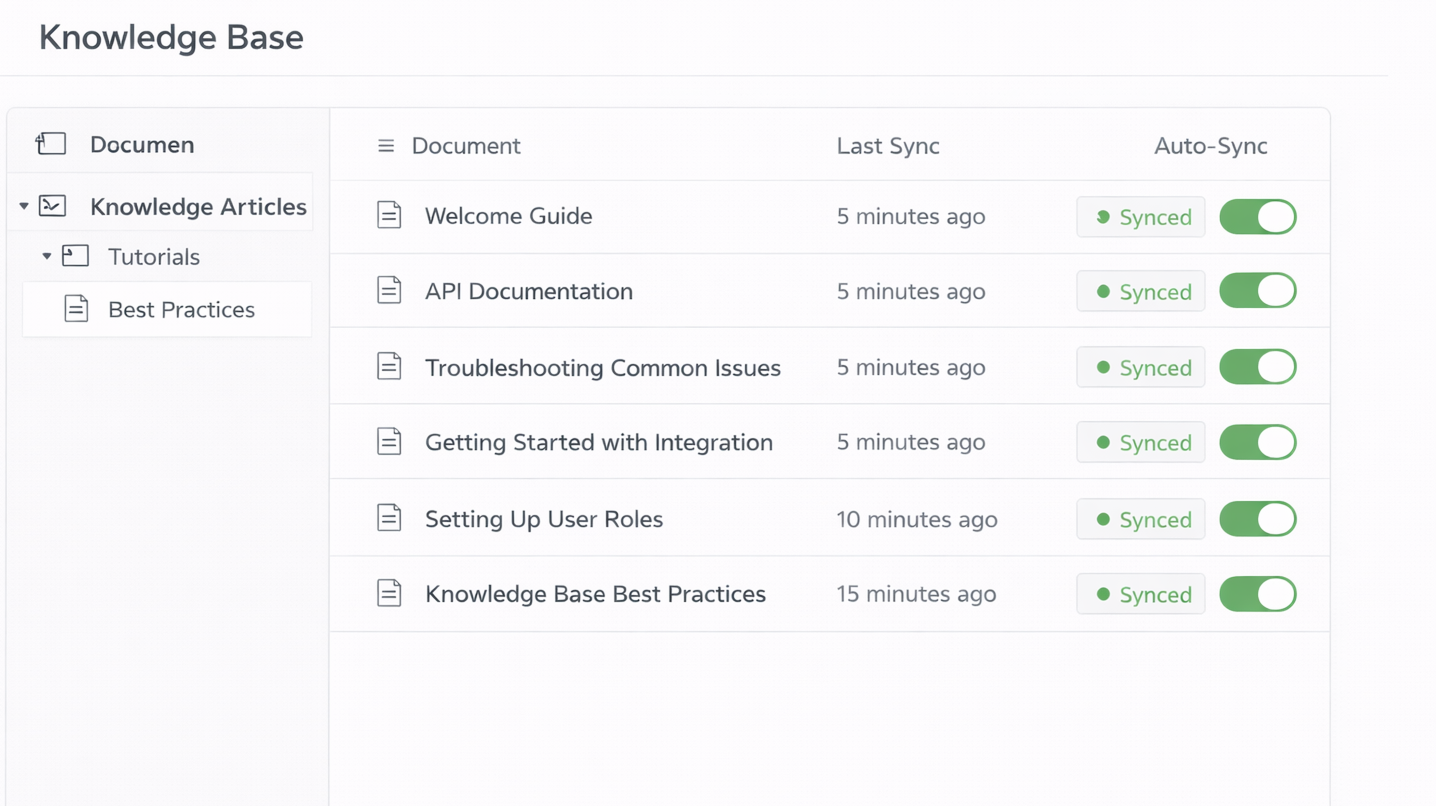Select the Best Practices item in sidebar

click(x=182, y=309)
